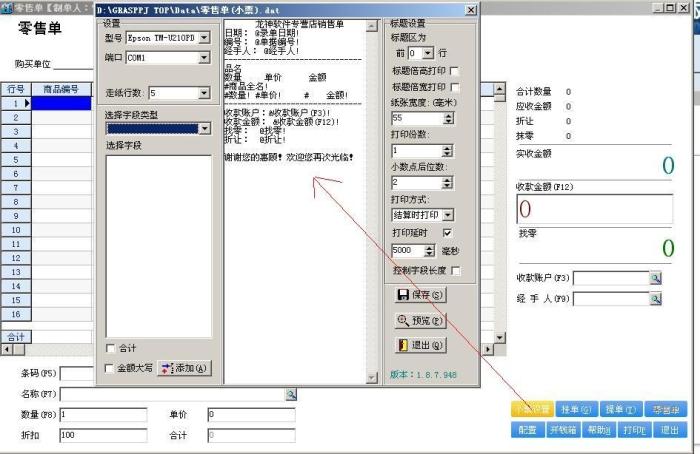Expand the 选择字段类型 dropdown
700x454 pixels.
204,129
